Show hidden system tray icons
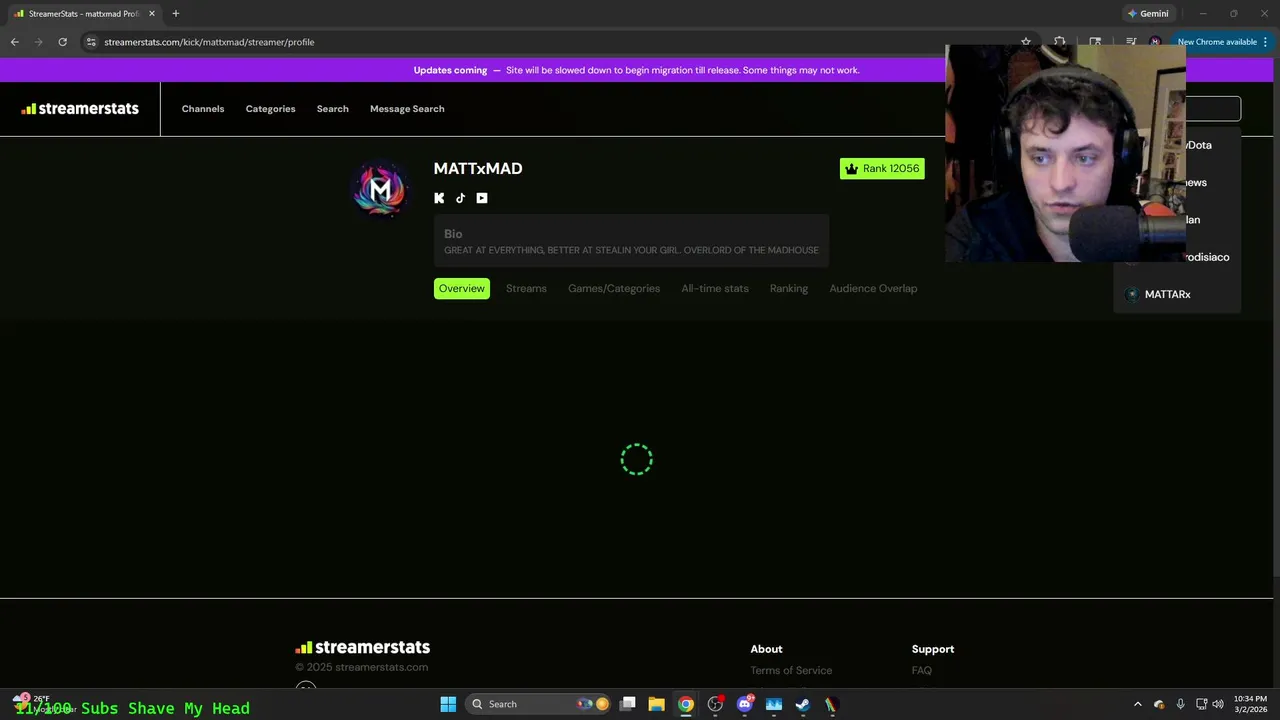This screenshot has height=720, width=1280. pos(1137,704)
